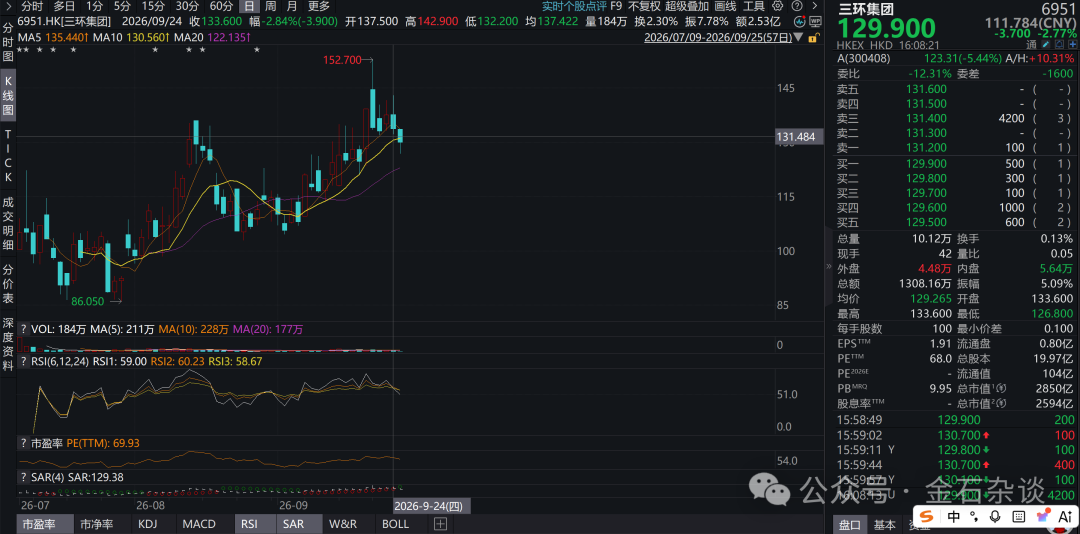Select the 1分 period
Viewport: 1080px width, 534px height.
[94, 6]
